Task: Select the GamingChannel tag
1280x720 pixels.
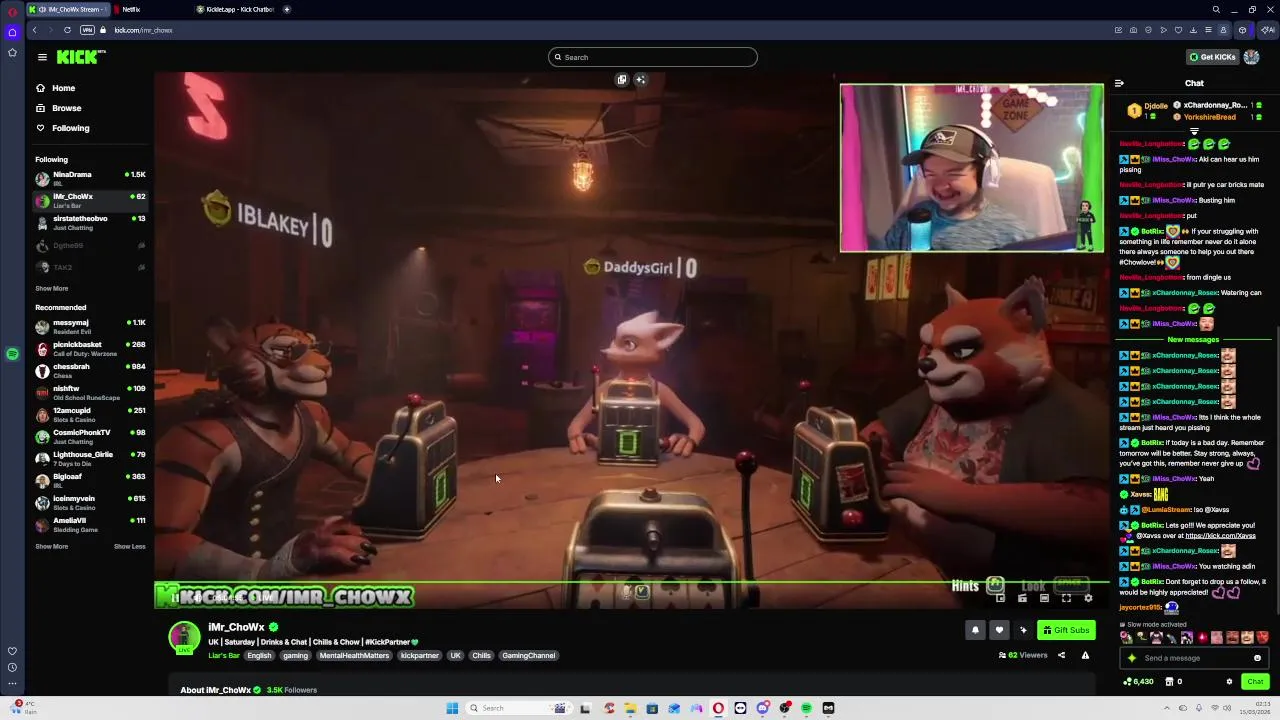Action: tap(528, 656)
